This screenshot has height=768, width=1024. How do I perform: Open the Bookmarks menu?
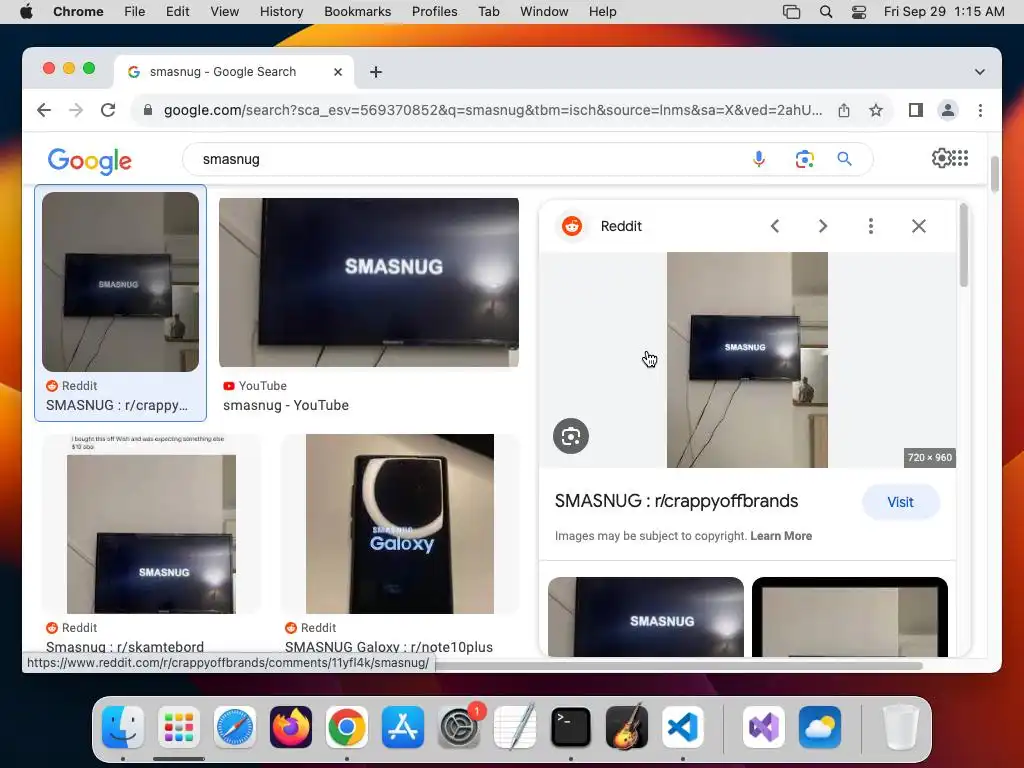[357, 12]
